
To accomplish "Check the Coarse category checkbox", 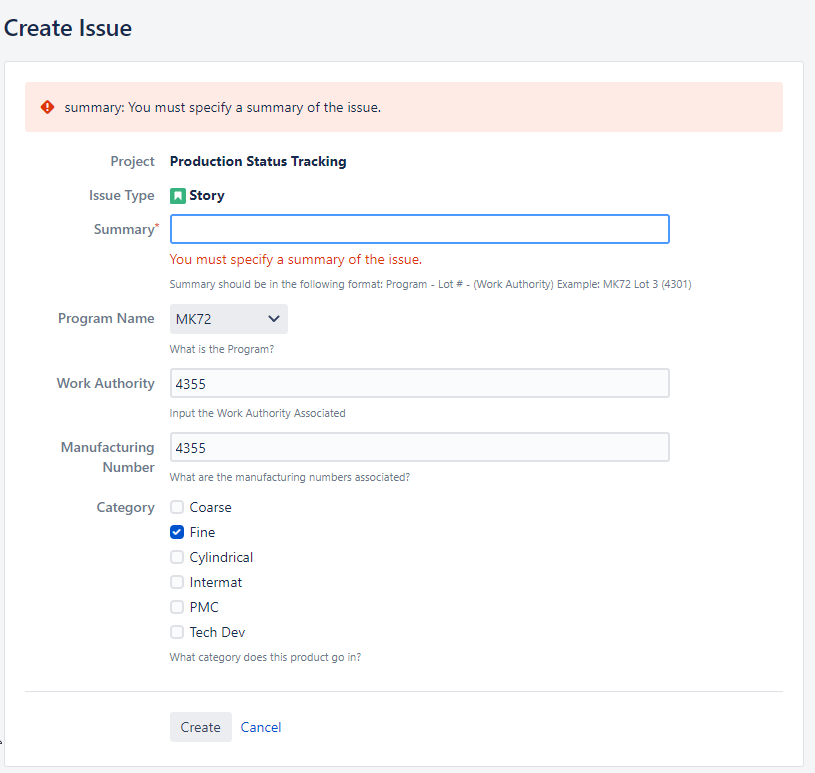I will coord(176,507).
